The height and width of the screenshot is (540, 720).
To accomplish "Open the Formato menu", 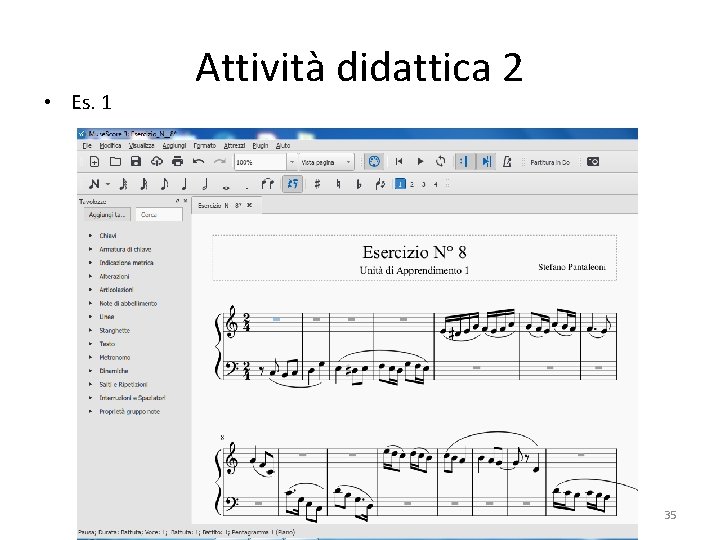I will [204, 146].
